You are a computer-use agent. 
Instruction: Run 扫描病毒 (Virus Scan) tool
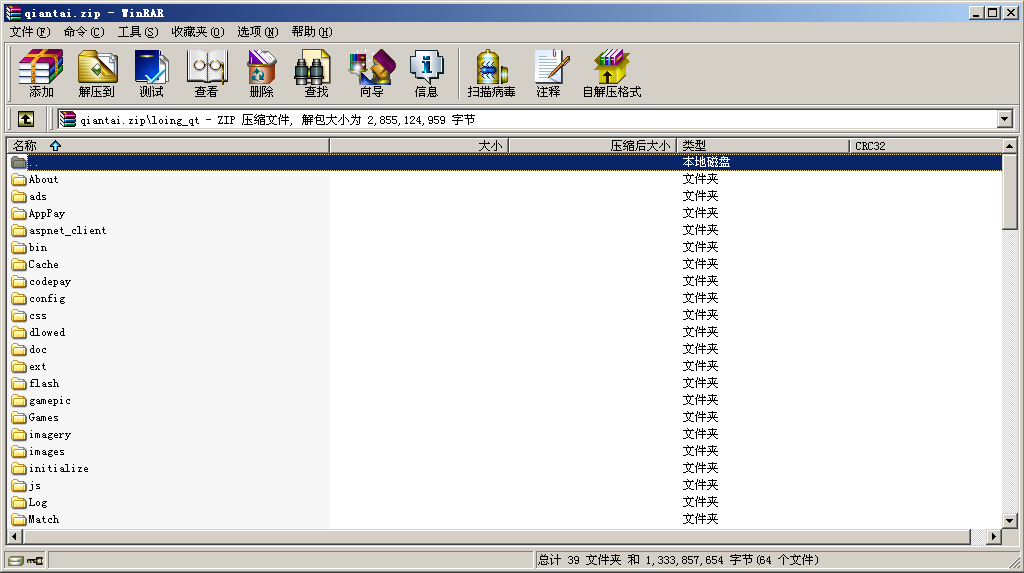click(491, 74)
